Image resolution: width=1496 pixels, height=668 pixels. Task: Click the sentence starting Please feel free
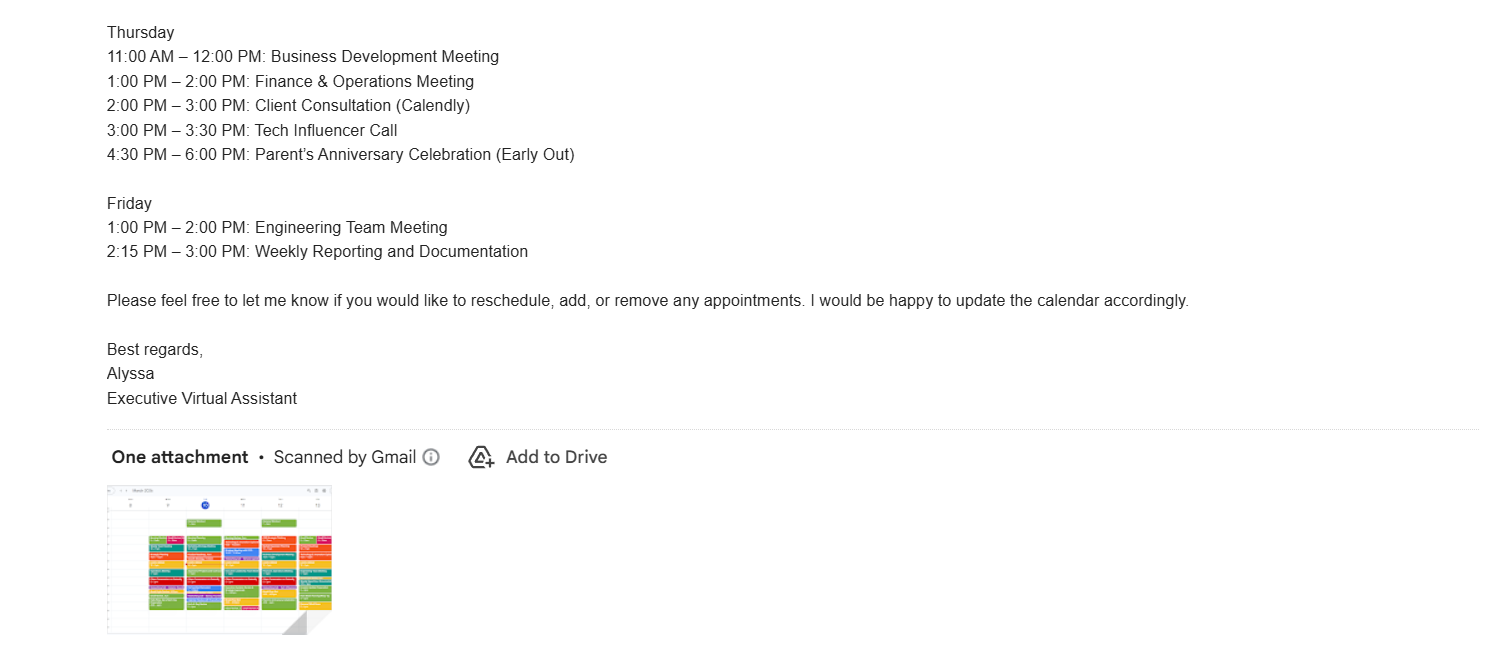tap(647, 301)
